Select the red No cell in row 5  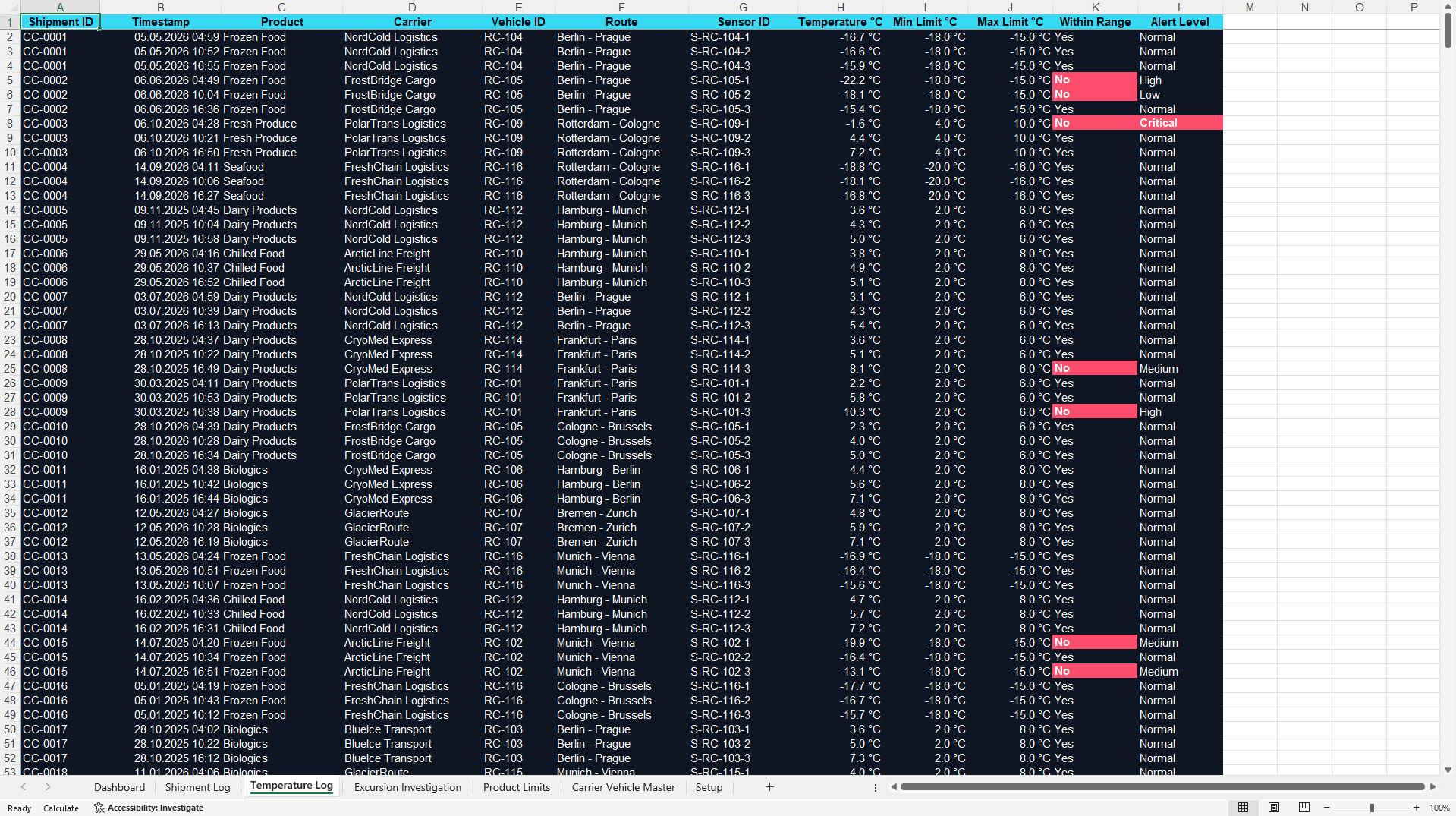[1095, 80]
